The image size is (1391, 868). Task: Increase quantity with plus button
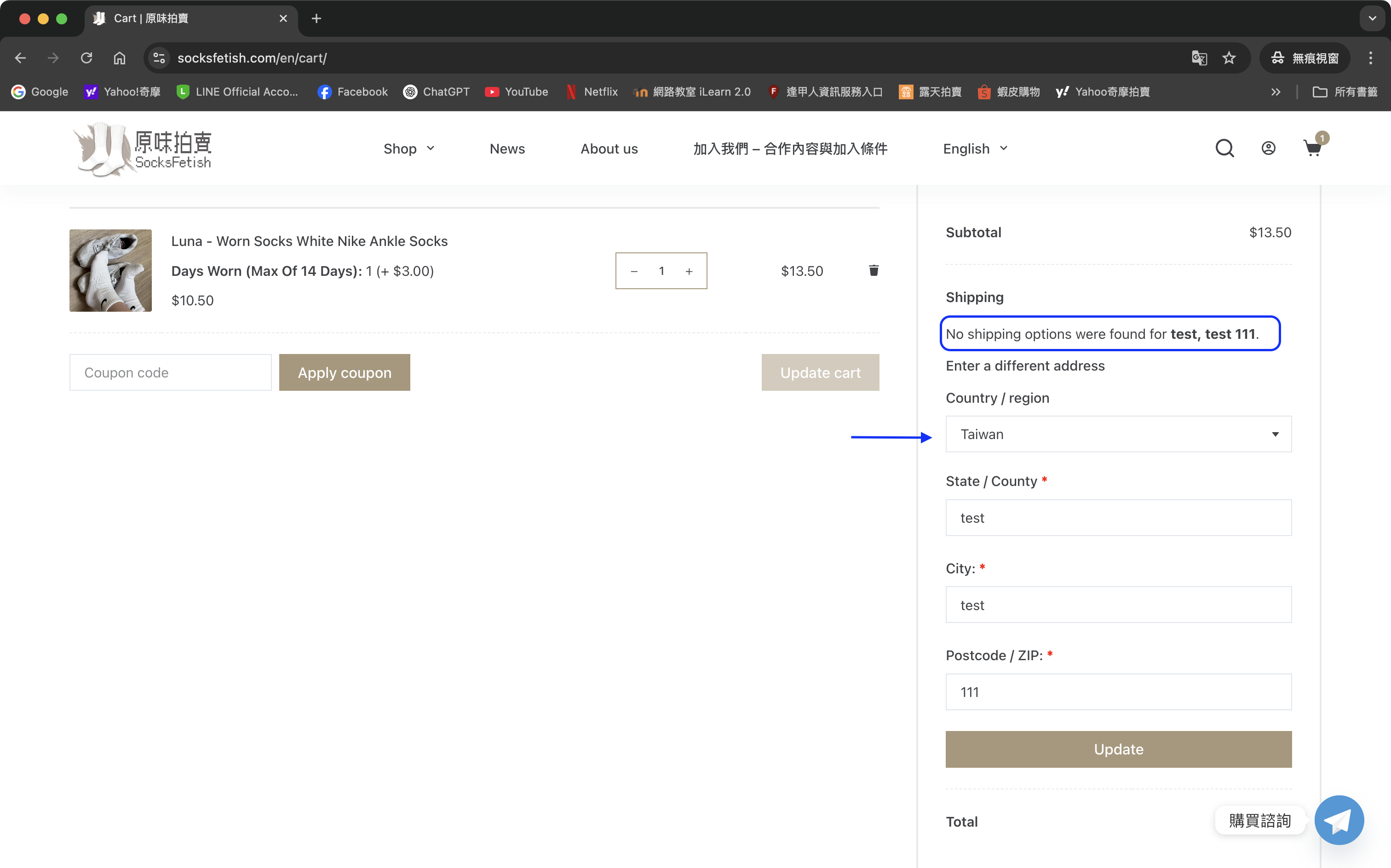coord(689,271)
